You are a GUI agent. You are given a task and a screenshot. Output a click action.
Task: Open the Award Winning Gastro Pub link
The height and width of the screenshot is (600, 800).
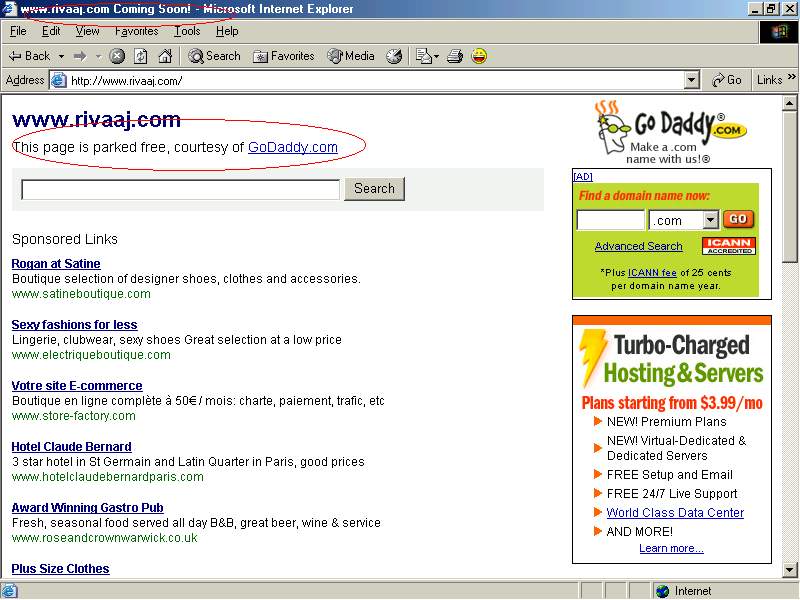[x=87, y=508]
